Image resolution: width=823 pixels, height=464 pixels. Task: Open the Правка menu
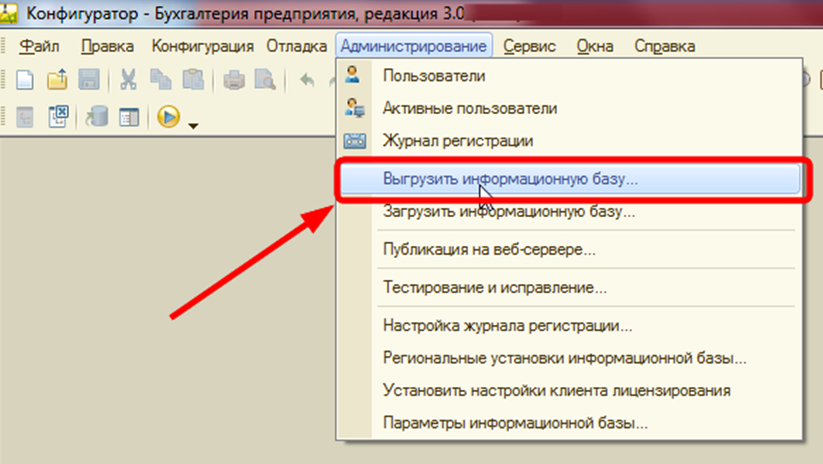click(107, 46)
